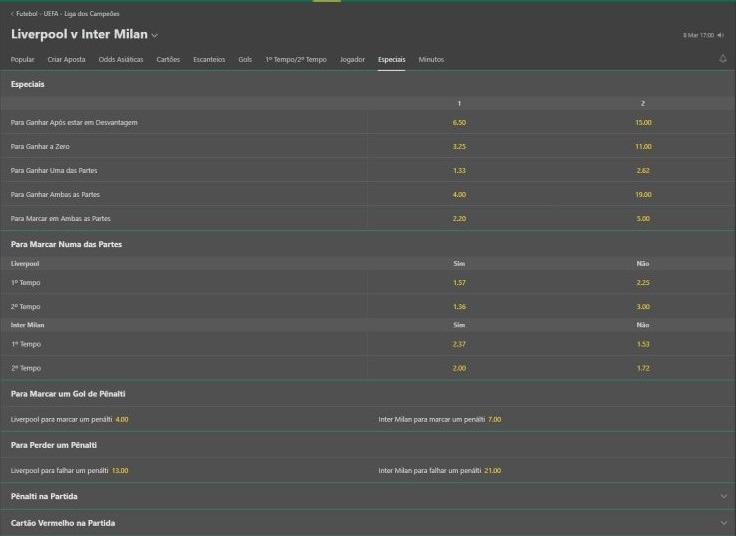Viewport: 736px width, 536px height.
Task: Pick Liverpool 1º Tempo Sim at 1.57
Action: pyautogui.click(x=459, y=283)
